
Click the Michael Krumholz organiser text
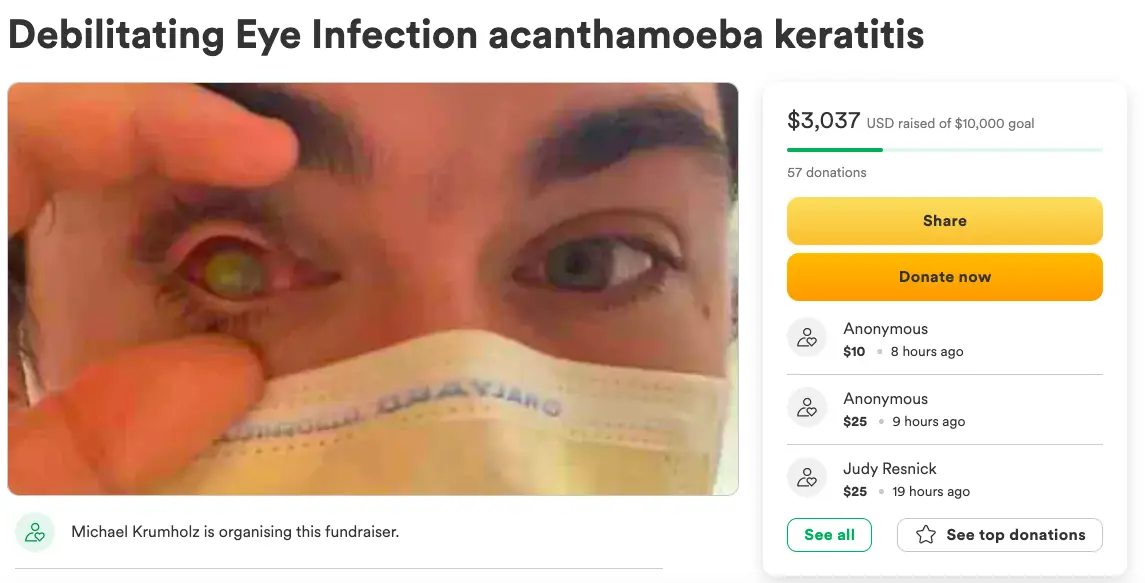pos(235,532)
